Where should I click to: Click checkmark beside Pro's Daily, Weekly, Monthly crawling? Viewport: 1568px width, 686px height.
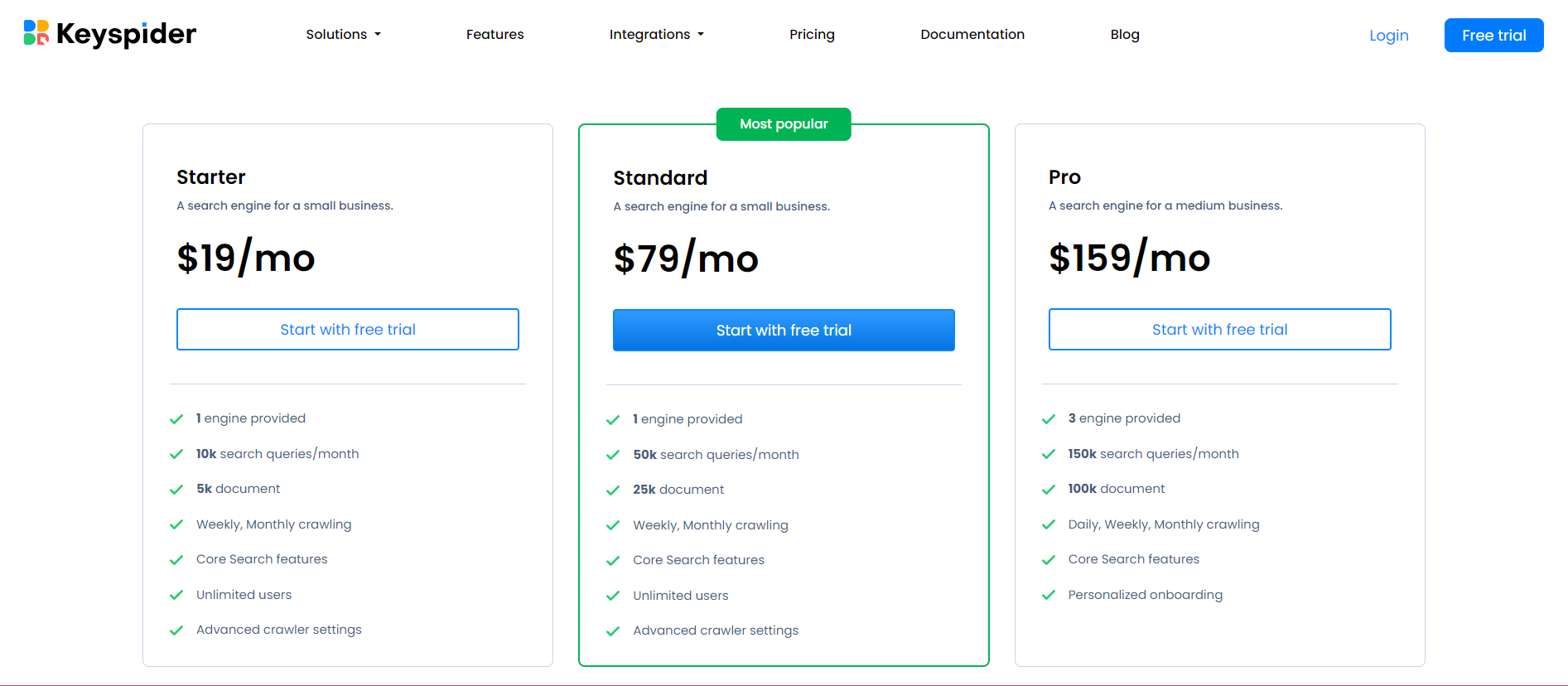click(x=1049, y=524)
